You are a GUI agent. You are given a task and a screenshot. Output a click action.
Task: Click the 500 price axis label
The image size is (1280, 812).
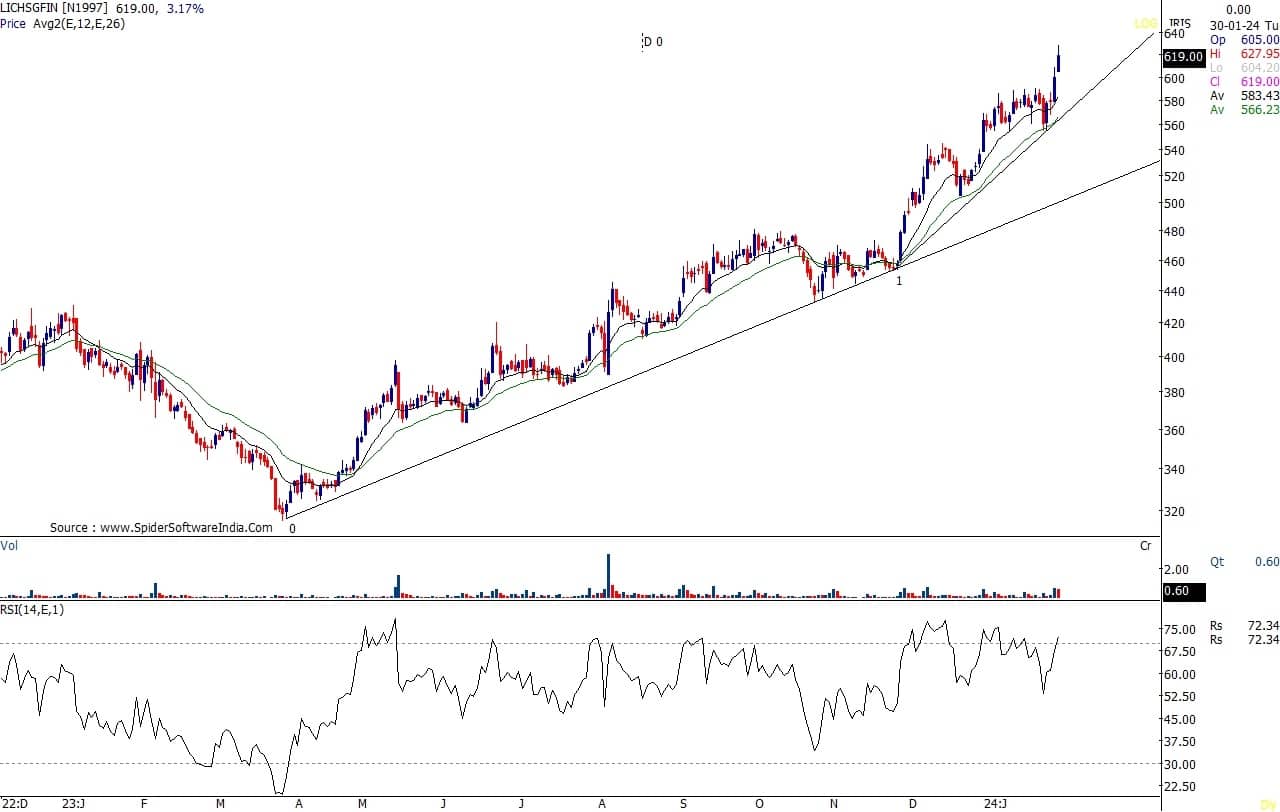point(1174,203)
